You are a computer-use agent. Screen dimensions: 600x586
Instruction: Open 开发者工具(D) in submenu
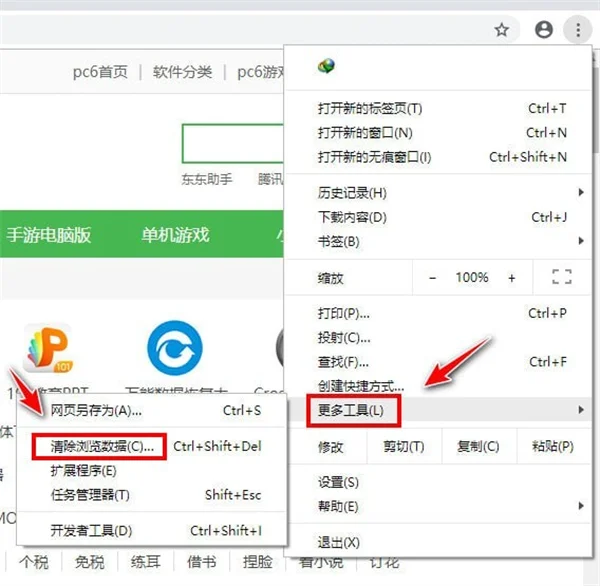click(152, 531)
